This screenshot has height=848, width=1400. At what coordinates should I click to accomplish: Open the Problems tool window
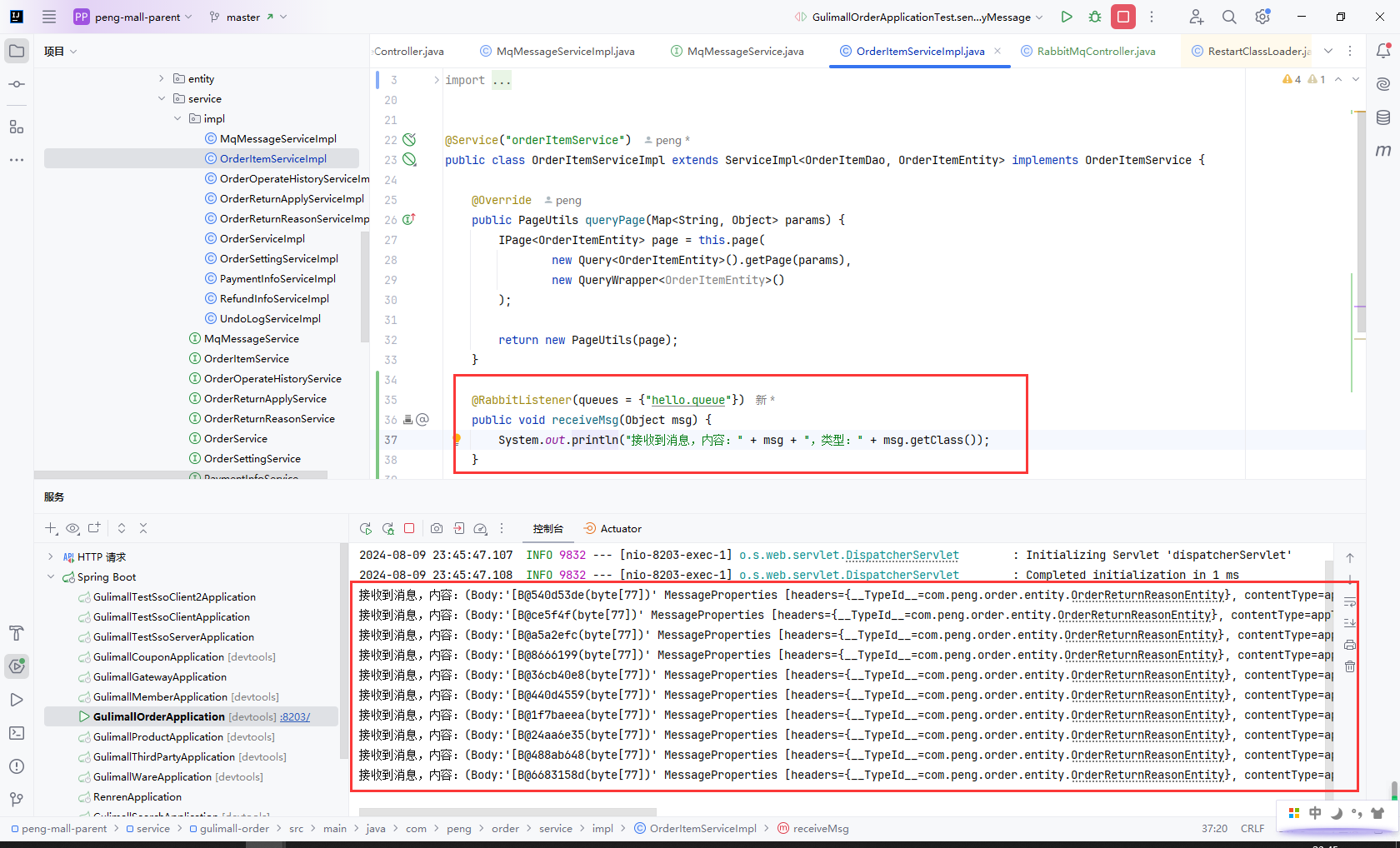[x=17, y=766]
